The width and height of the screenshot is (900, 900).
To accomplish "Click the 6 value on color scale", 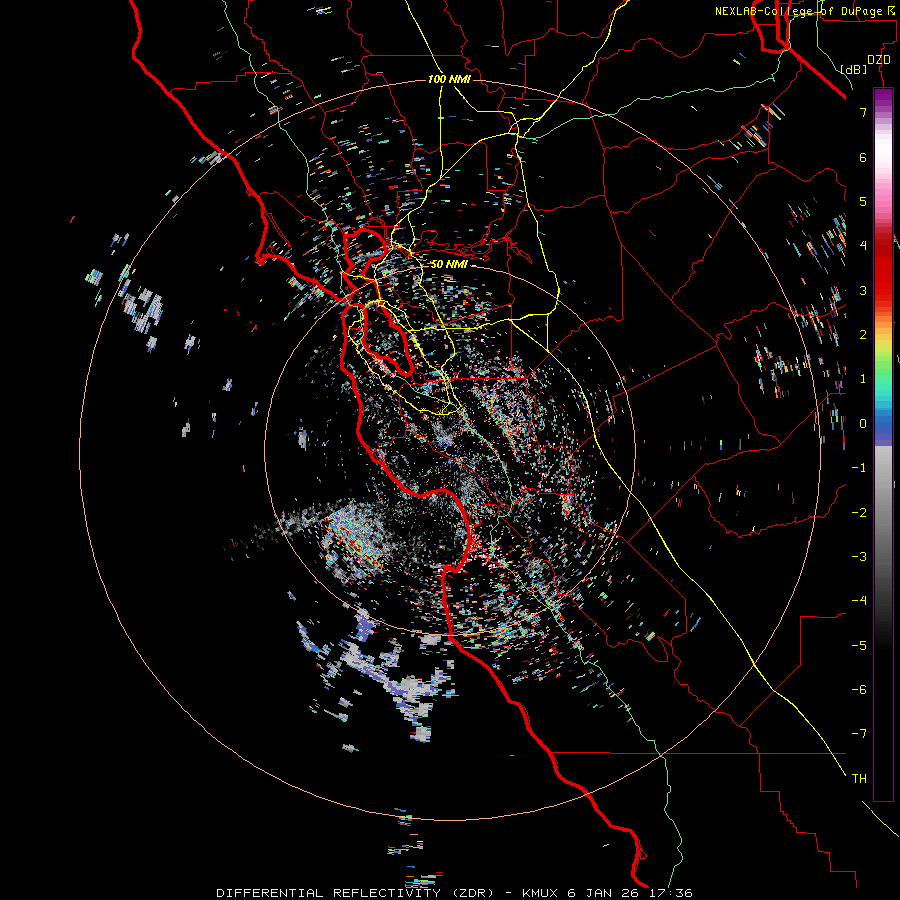I will [x=863, y=157].
